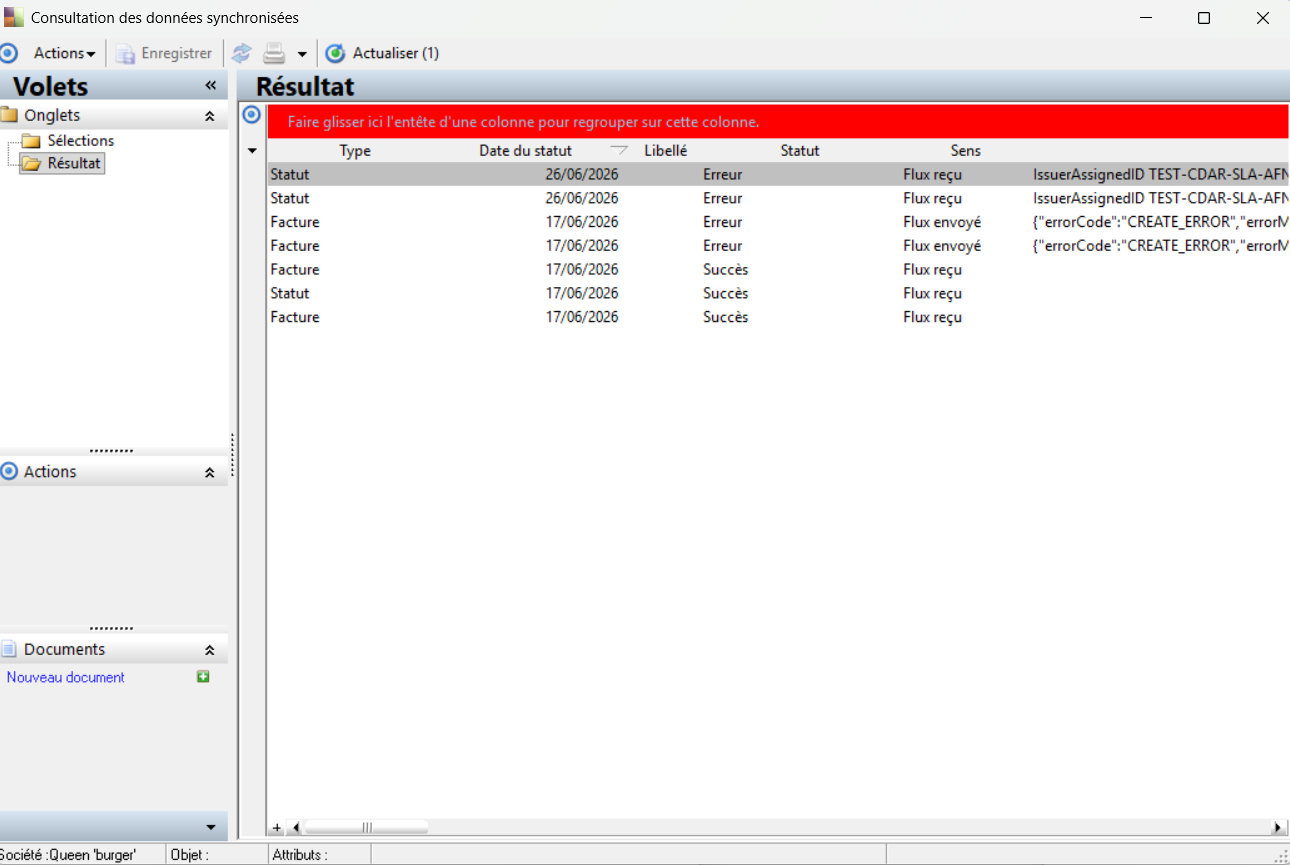Collapse the Actions panel section
Image resolution: width=1290 pixels, height=865 pixels.
209,472
